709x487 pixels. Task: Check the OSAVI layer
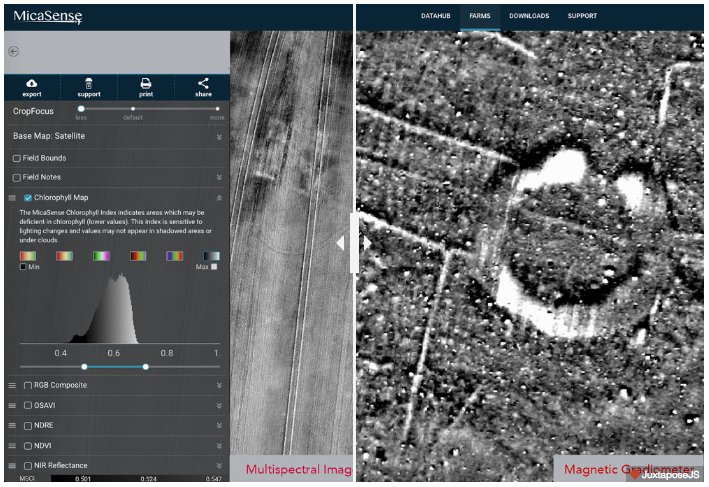point(28,406)
